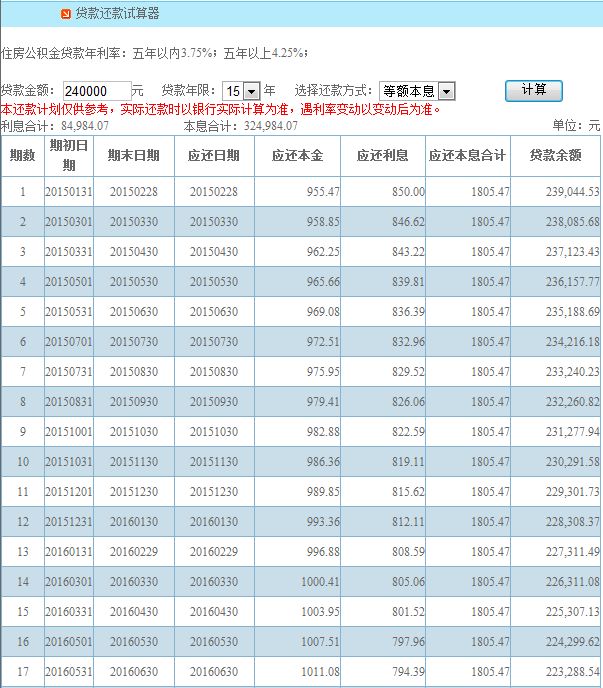Image resolution: width=603 pixels, height=688 pixels.
Task: Click the 应还本金 column header
Action: coord(297,156)
